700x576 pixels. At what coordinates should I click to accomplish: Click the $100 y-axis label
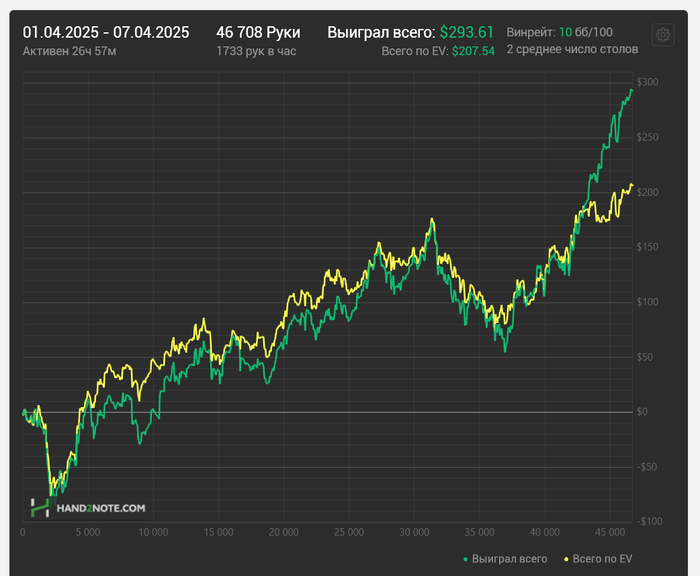tap(647, 302)
